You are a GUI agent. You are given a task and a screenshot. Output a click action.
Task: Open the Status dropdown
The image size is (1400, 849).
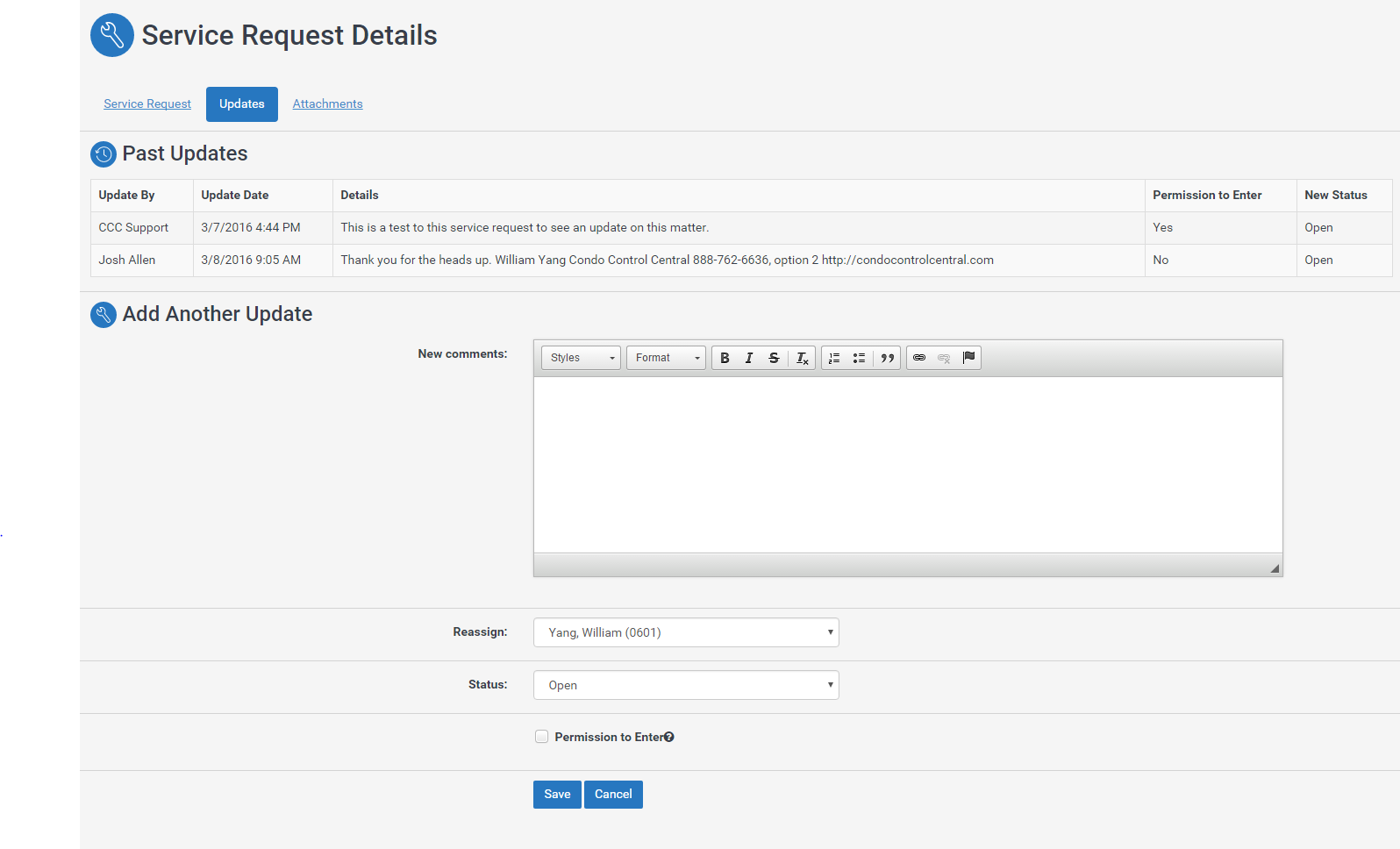(686, 685)
